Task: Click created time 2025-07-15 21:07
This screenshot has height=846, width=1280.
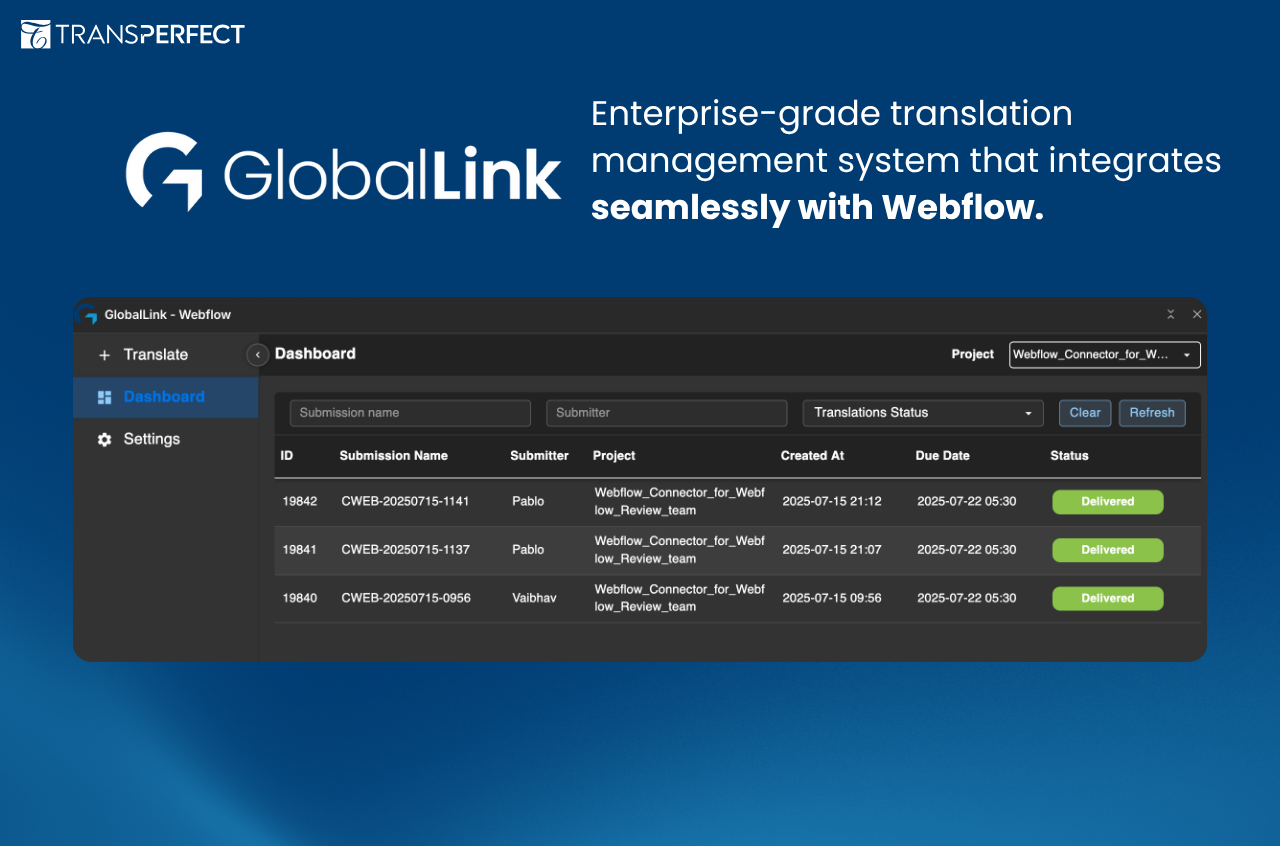Action: [x=832, y=550]
